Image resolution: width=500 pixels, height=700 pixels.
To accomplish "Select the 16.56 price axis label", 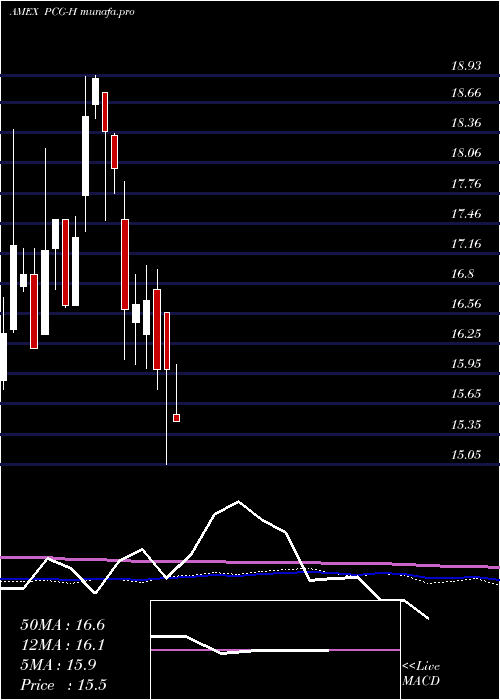I will click(x=466, y=304).
